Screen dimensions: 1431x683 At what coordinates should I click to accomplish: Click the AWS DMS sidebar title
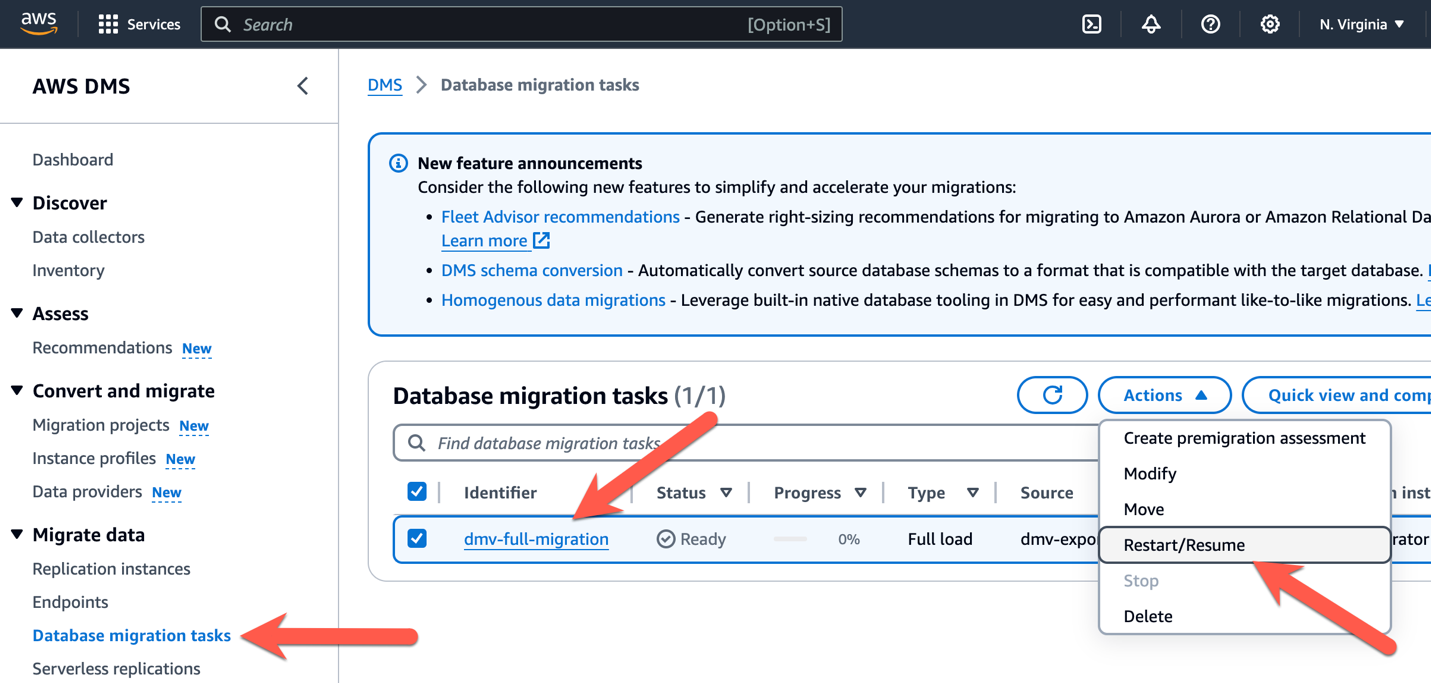coord(81,86)
